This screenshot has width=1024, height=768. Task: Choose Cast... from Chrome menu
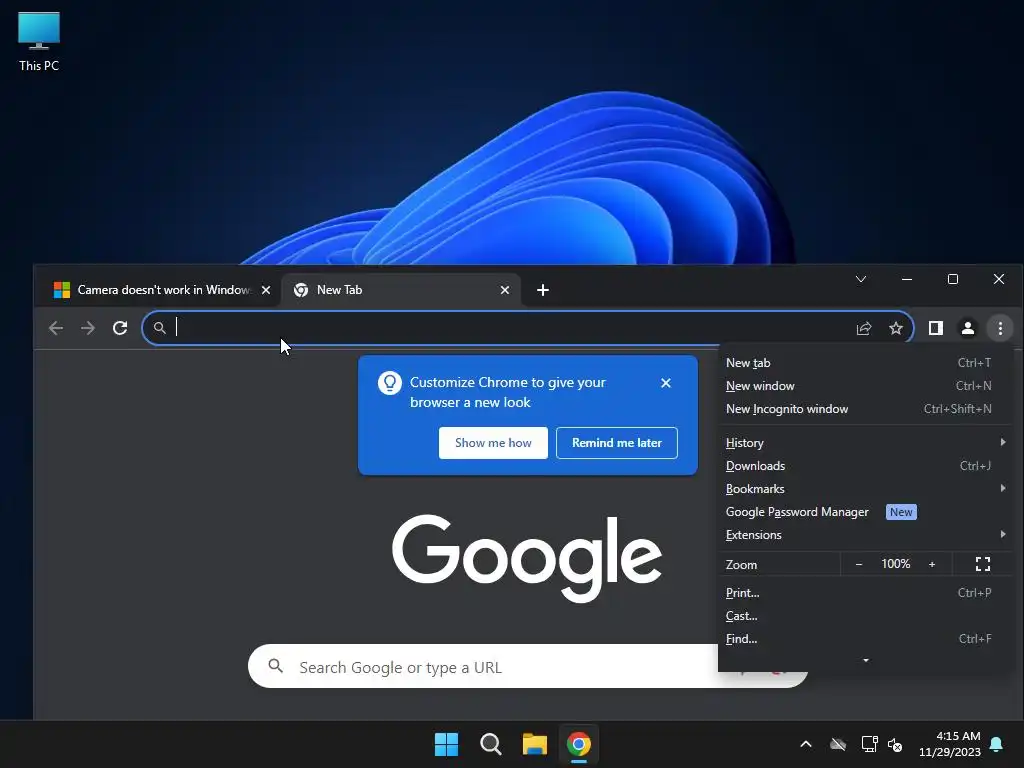[865, 616]
